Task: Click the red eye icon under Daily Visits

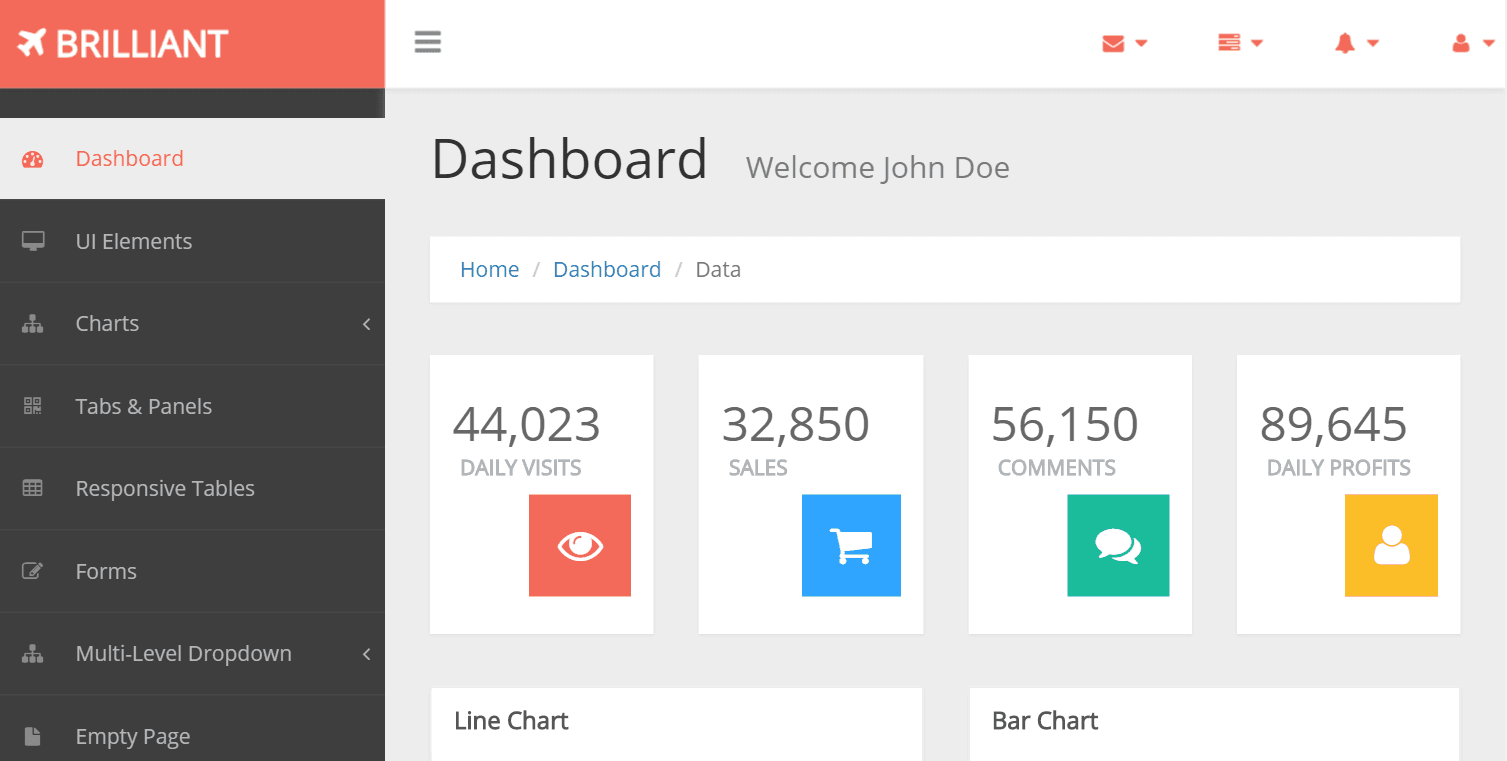Action: [580, 546]
